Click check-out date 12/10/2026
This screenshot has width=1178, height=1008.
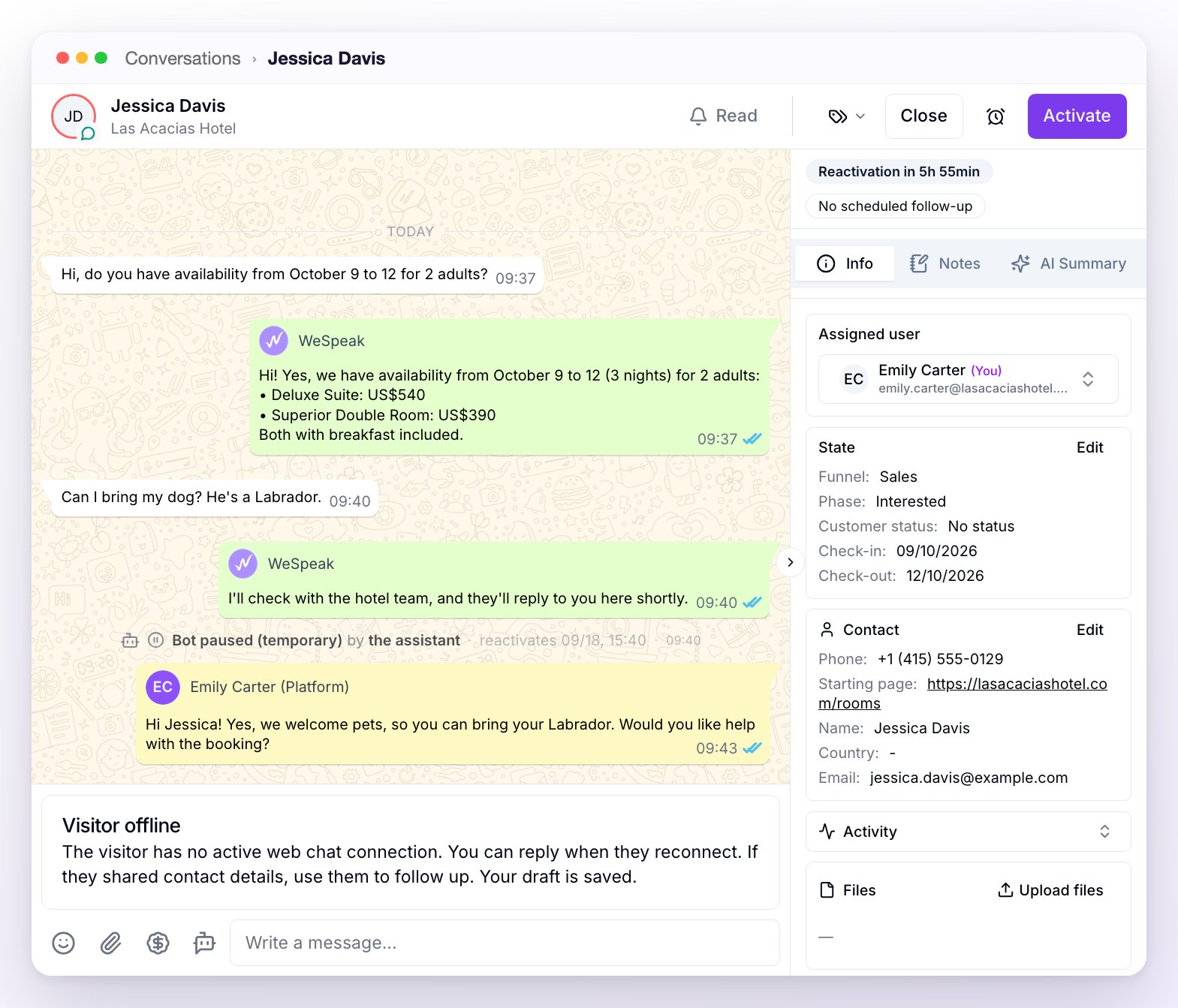click(945, 576)
